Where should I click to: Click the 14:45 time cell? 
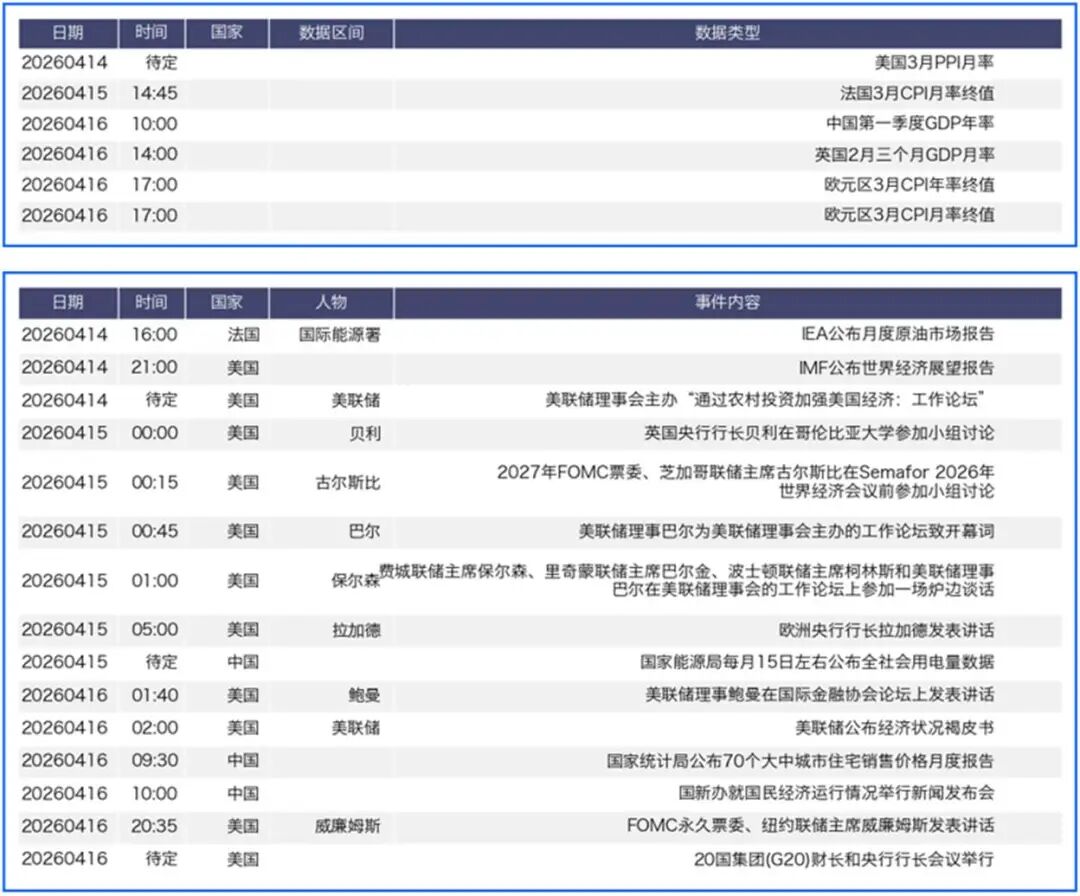[x=154, y=94]
